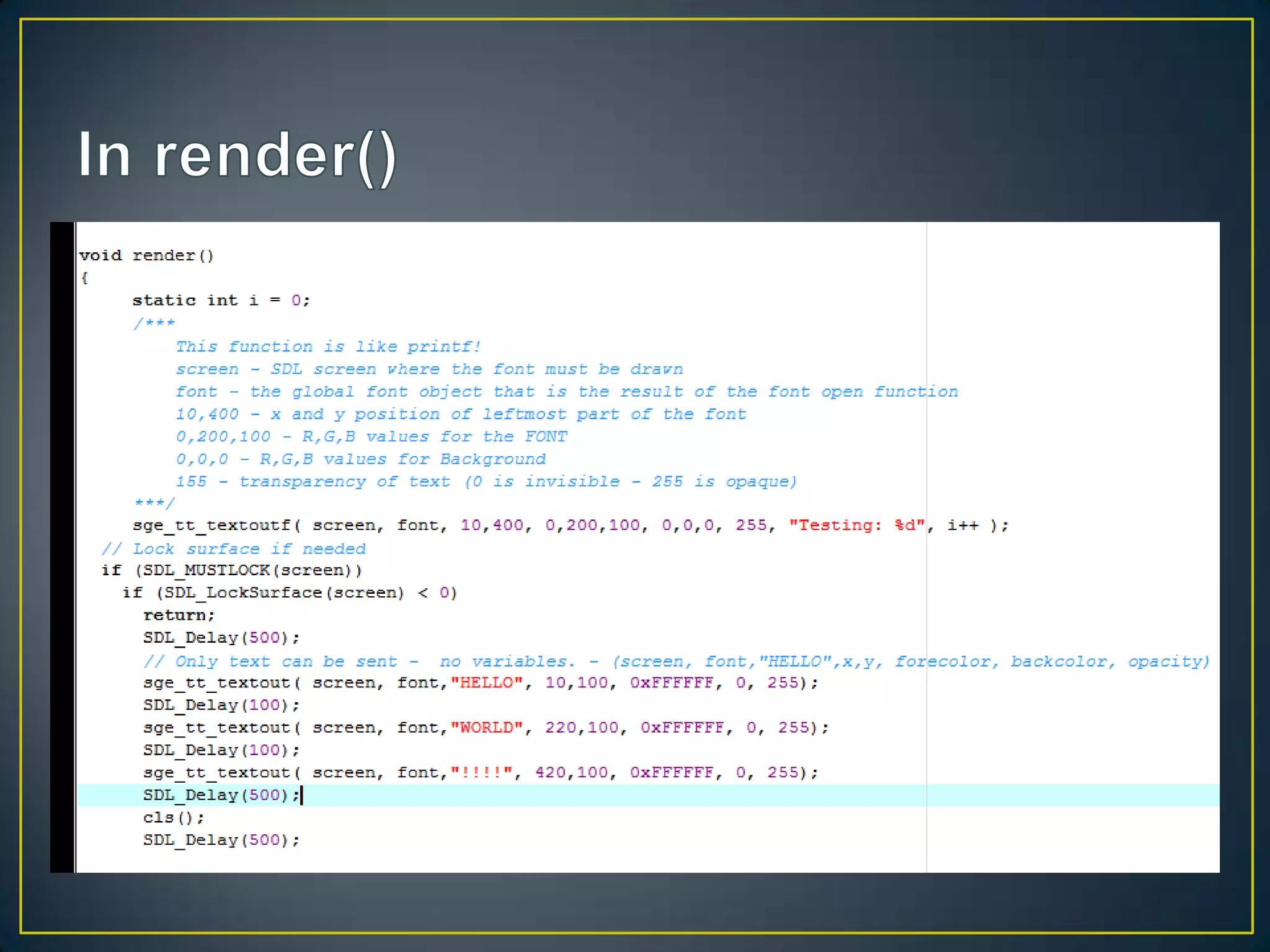
Task: Click the SDL_MUSTLOCK(screen) condition line
Action: (x=232, y=570)
